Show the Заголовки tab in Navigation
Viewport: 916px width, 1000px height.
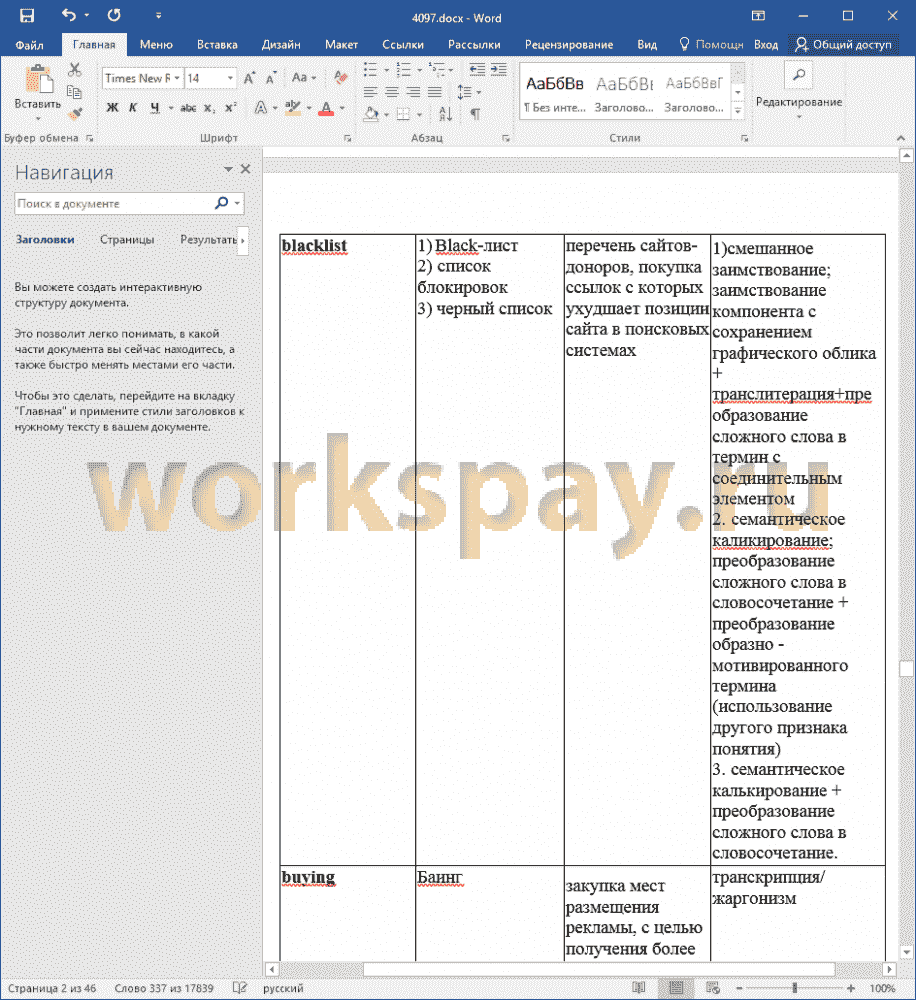point(45,240)
